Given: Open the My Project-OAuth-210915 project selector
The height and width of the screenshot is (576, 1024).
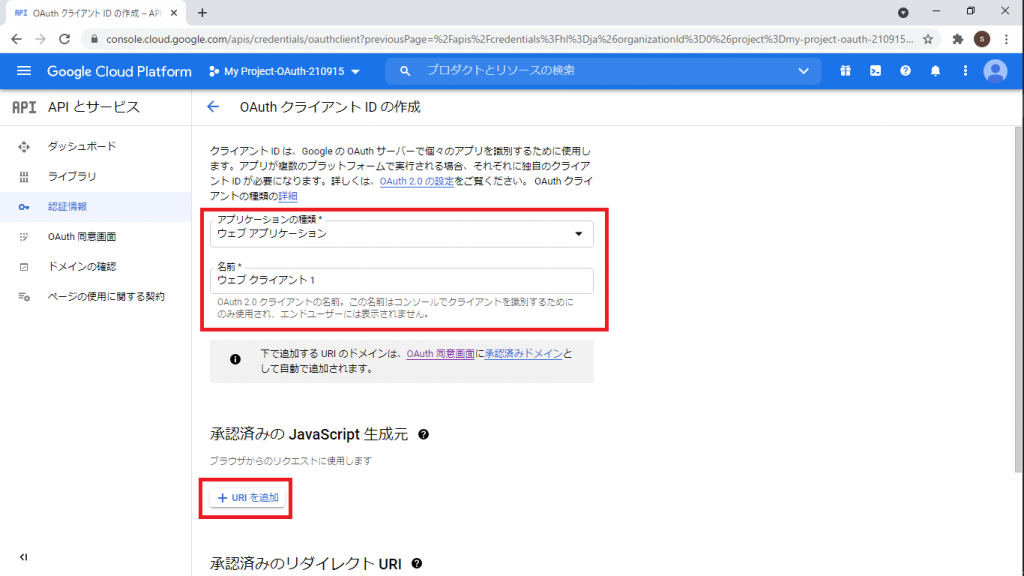Looking at the screenshot, I should 283,71.
